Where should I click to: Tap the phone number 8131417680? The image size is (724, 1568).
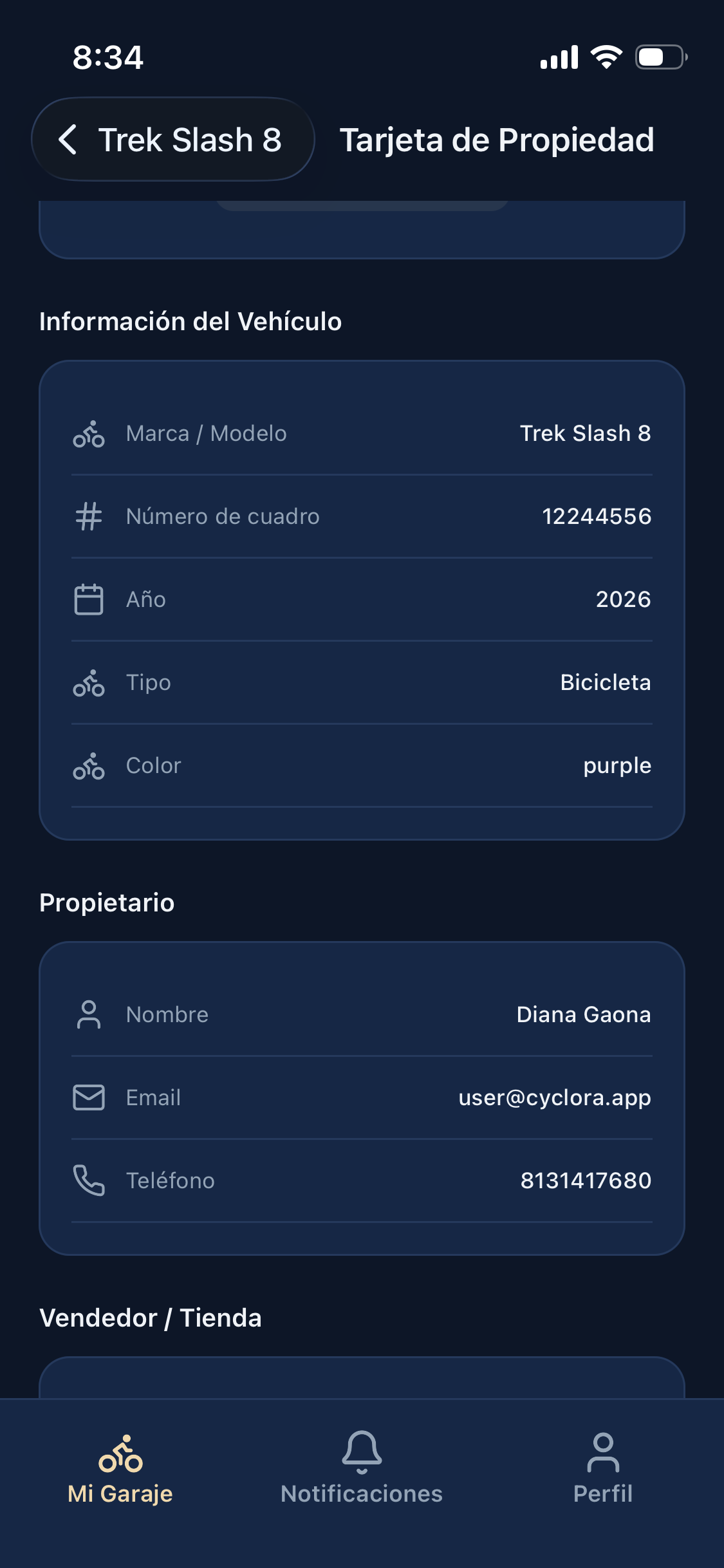(x=586, y=1181)
